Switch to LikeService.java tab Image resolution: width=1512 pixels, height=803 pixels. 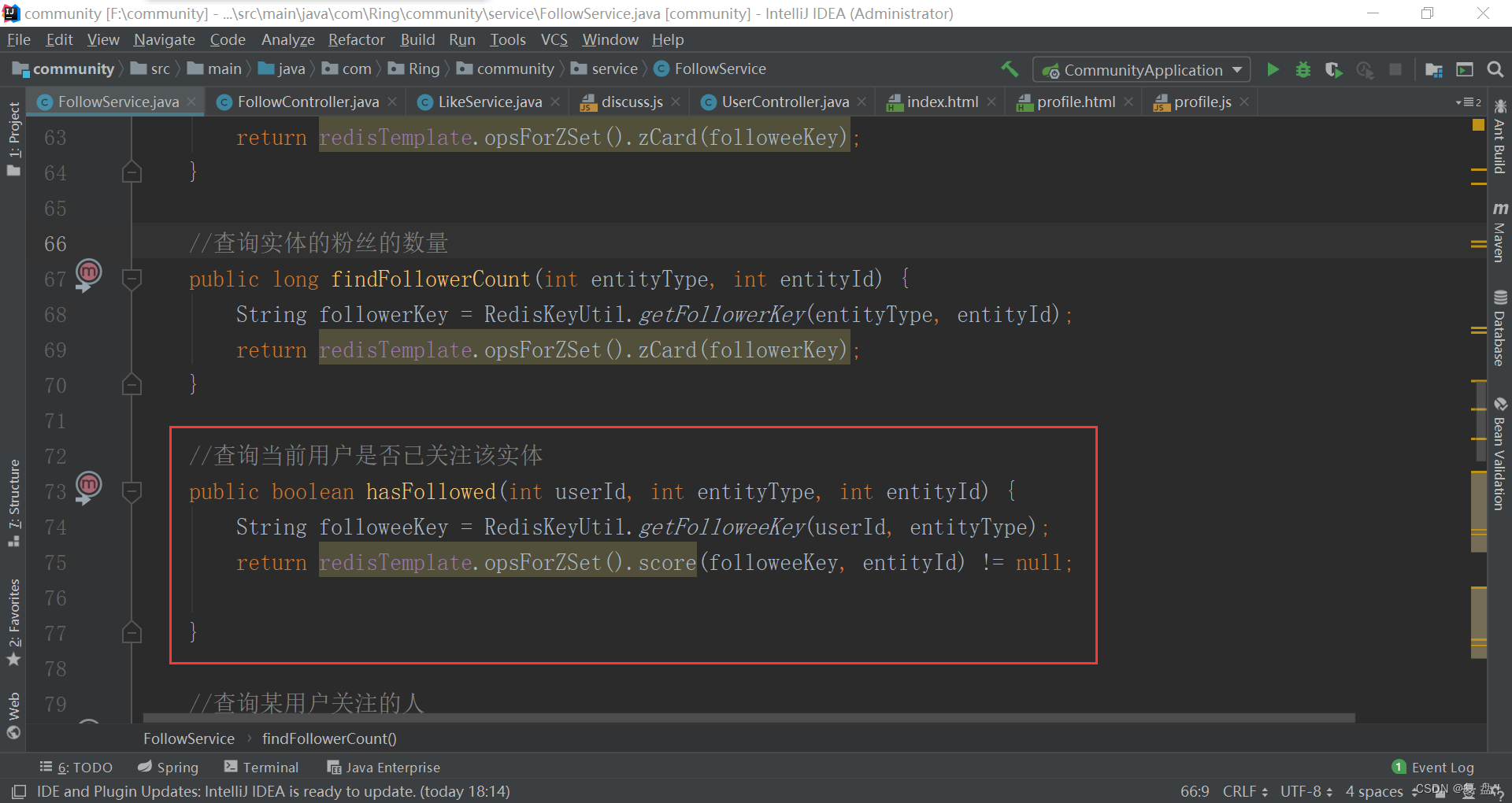click(489, 102)
